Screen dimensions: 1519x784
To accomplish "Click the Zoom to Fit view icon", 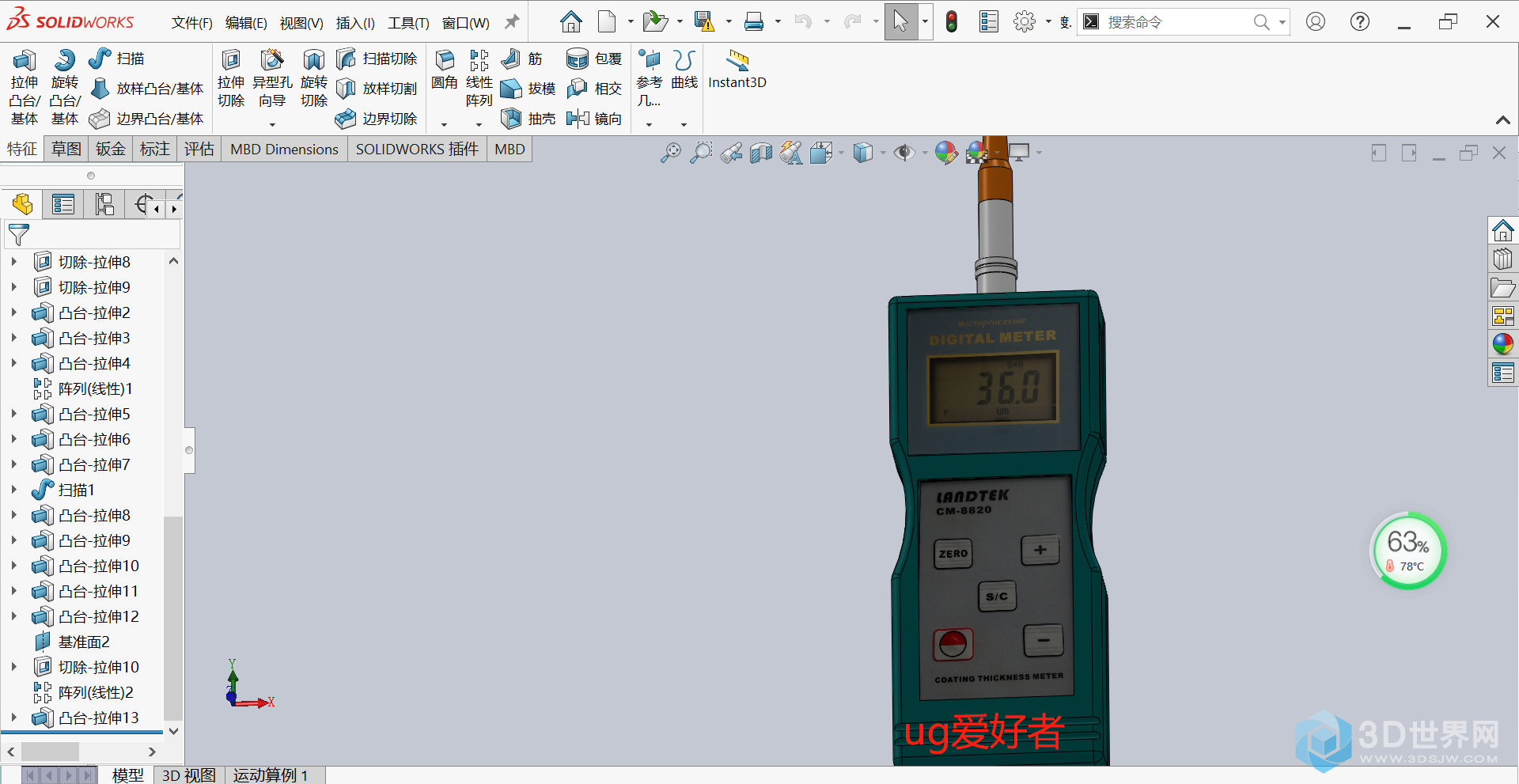I will (x=671, y=152).
